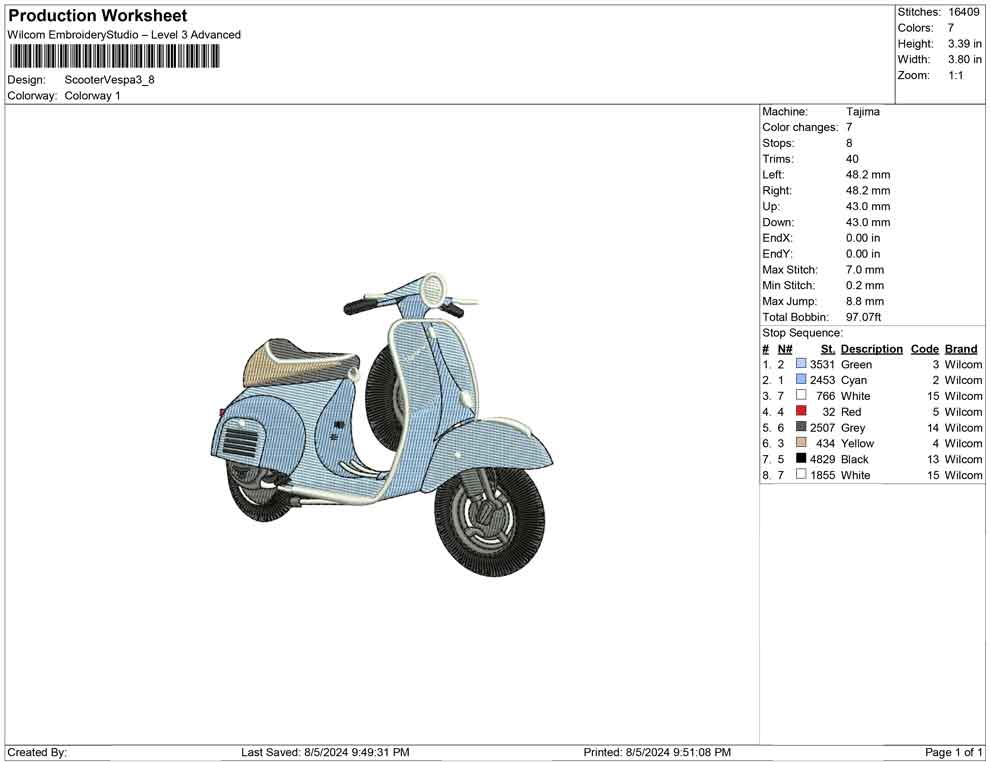Image resolution: width=990 pixels, height=762 pixels.
Task: Click the design name ScooterVespa3_8
Action: pos(110,80)
